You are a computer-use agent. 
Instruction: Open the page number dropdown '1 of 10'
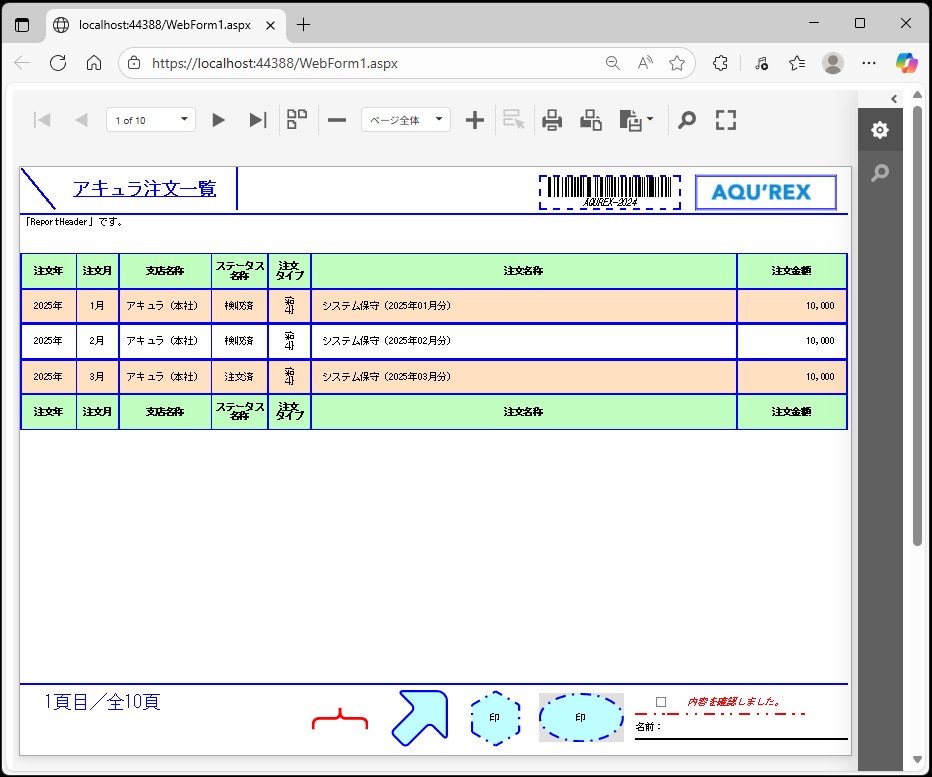152,120
